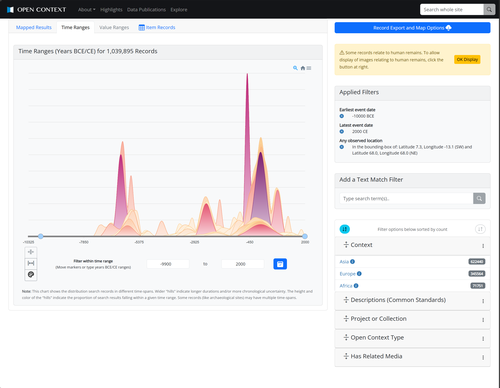Viewport: 500px width, 388px height.
Task: Open Project or Collection kebab menu
Action: click(483, 319)
